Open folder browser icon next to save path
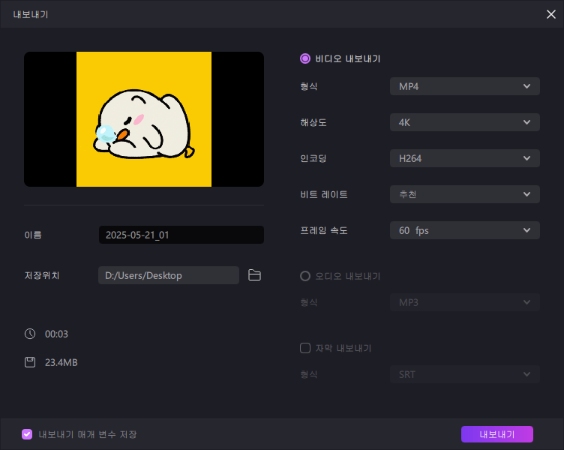Screen dimensions: 564x450 [254, 275]
